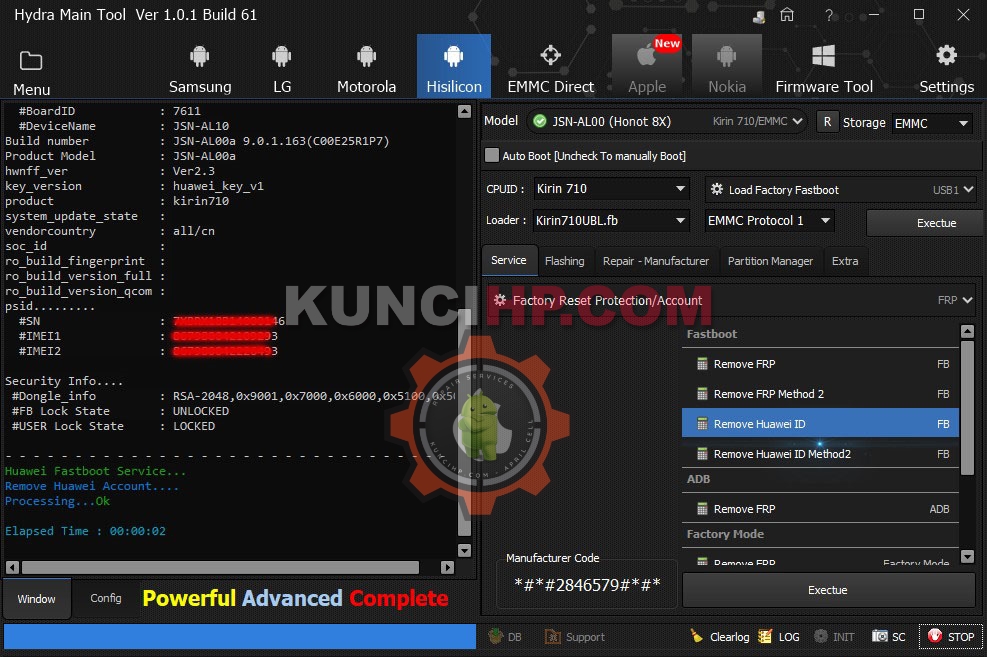
Task: Open the EMMC Direct crosshair icon
Action: click(x=550, y=55)
